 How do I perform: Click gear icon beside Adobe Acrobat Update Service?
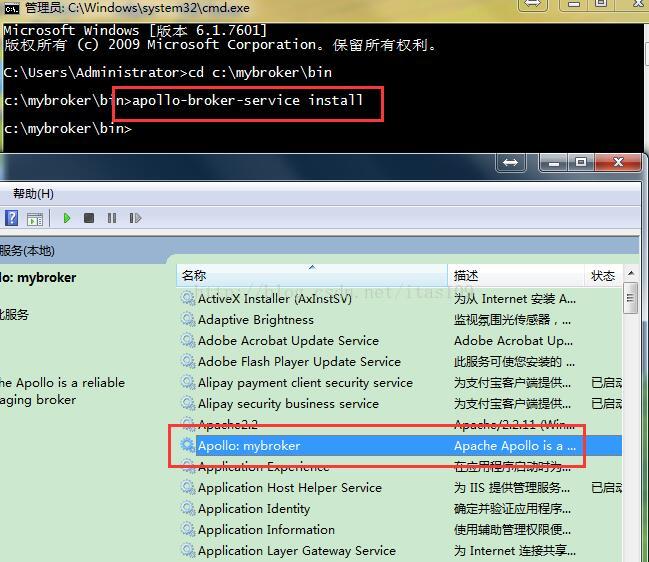188,341
